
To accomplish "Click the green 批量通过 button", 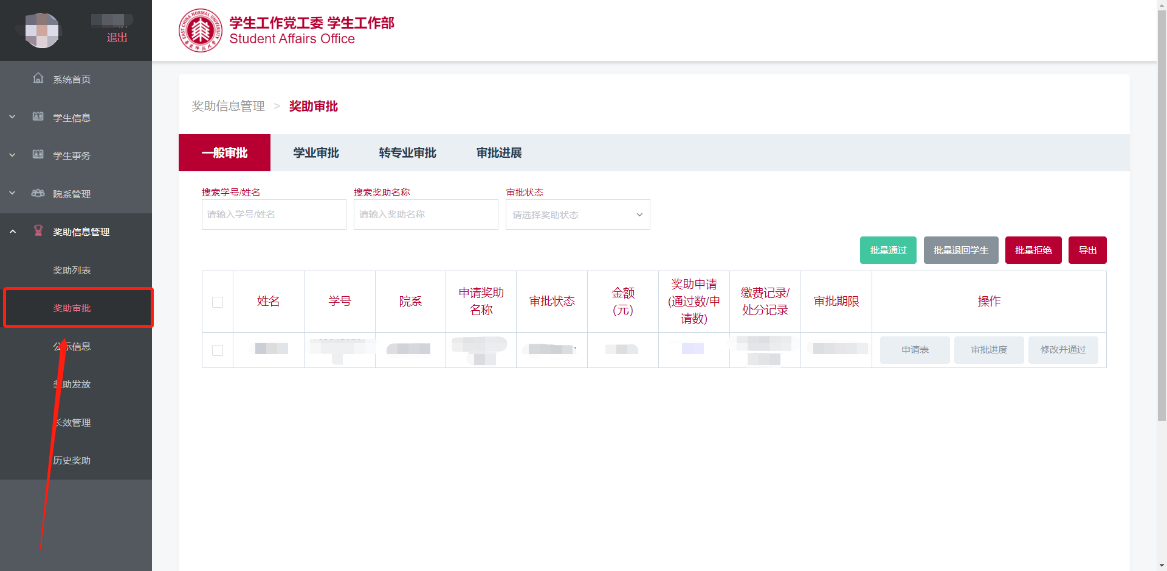I will pyautogui.click(x=888, y=250).
